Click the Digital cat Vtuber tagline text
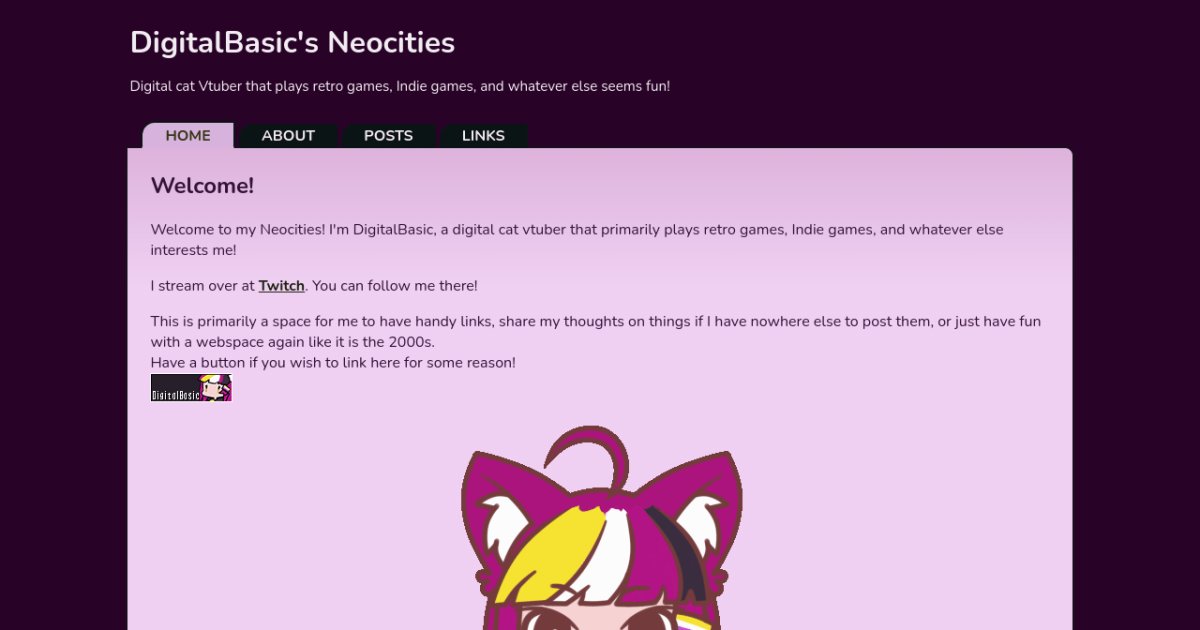This screenshot has height=630, width=1200. (399, 86)
